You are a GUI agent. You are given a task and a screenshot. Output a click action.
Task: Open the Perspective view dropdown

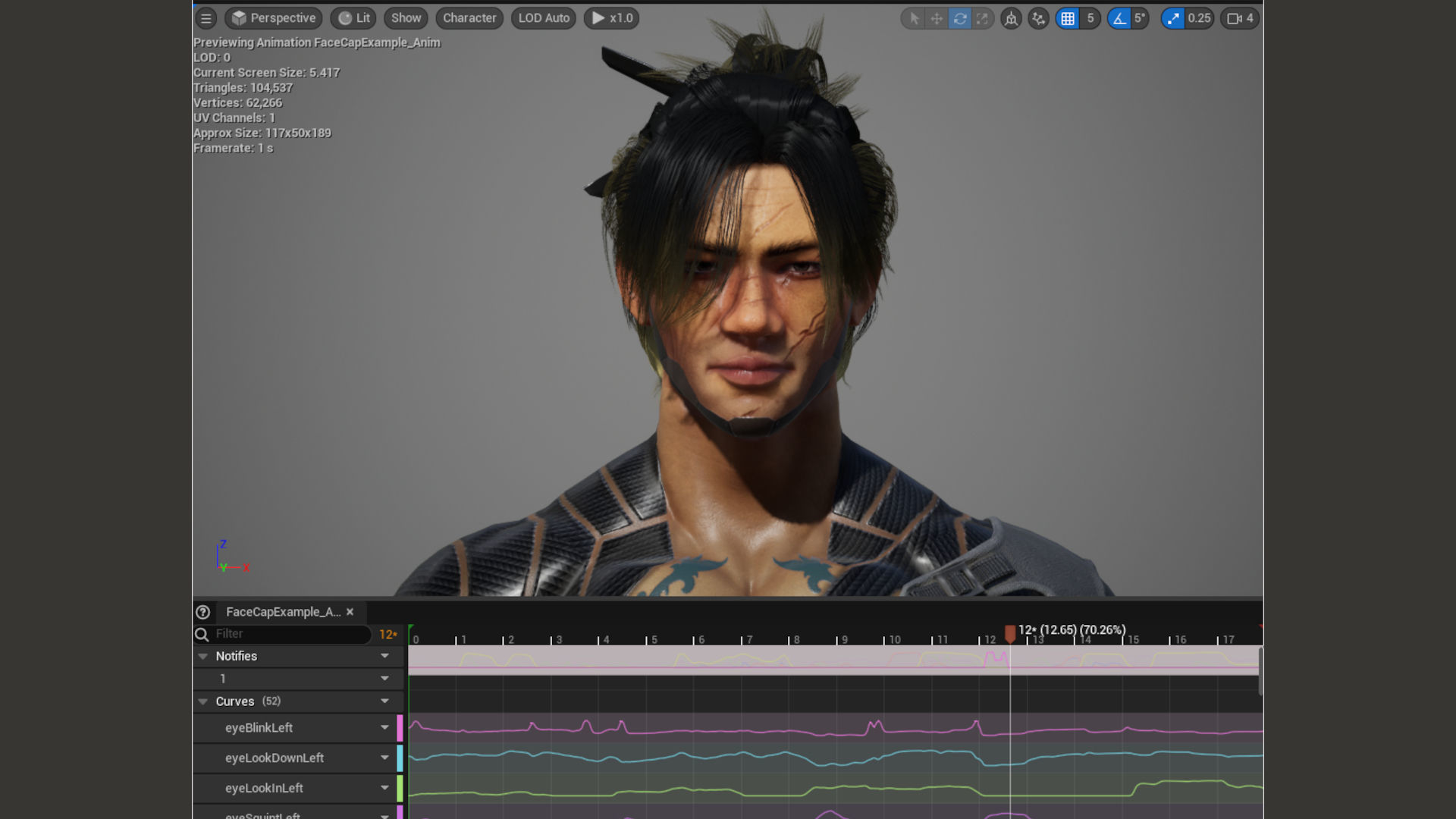tap(273, 17)
